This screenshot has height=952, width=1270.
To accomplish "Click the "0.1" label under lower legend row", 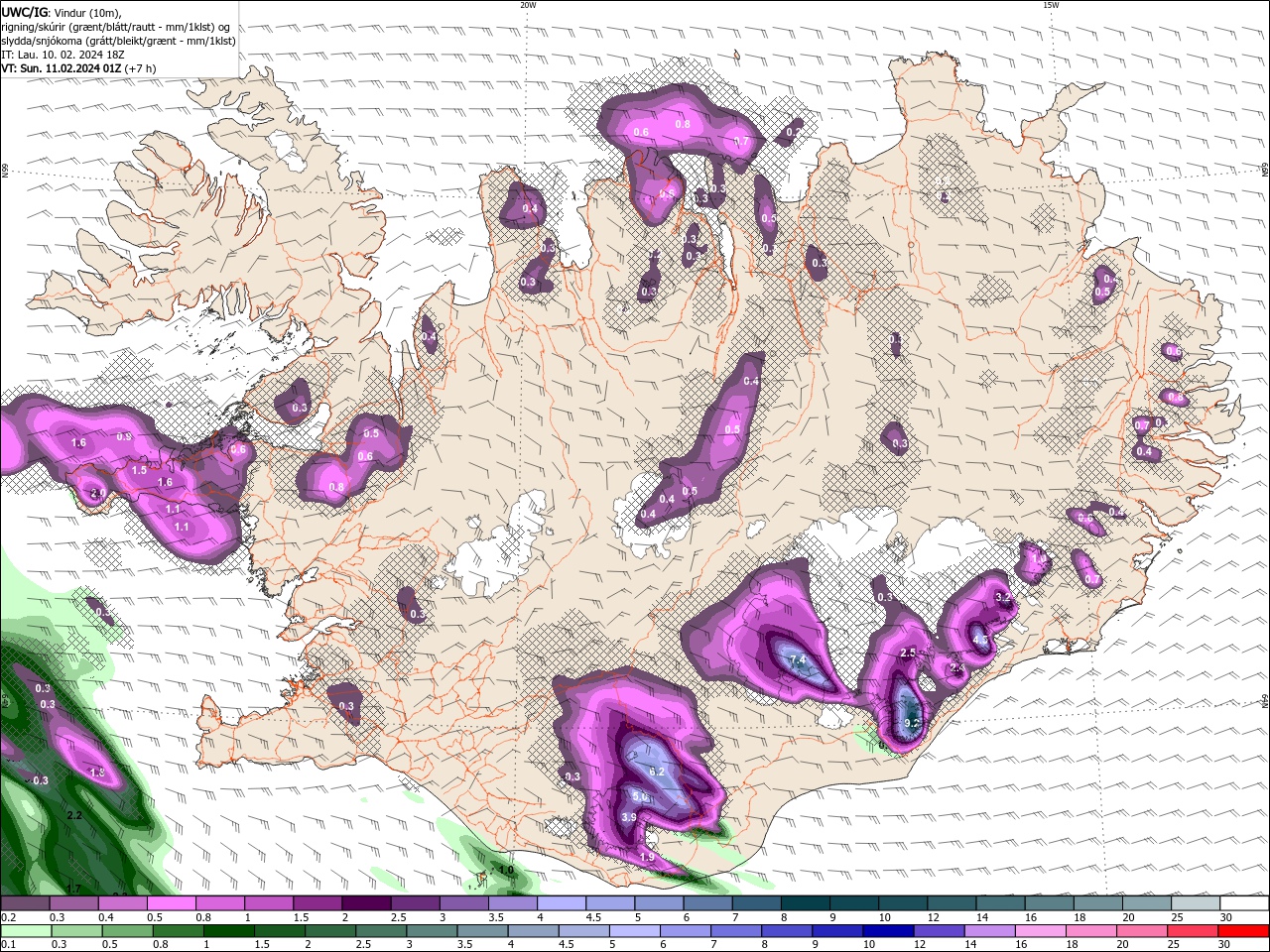I will [x=9, y=945].
